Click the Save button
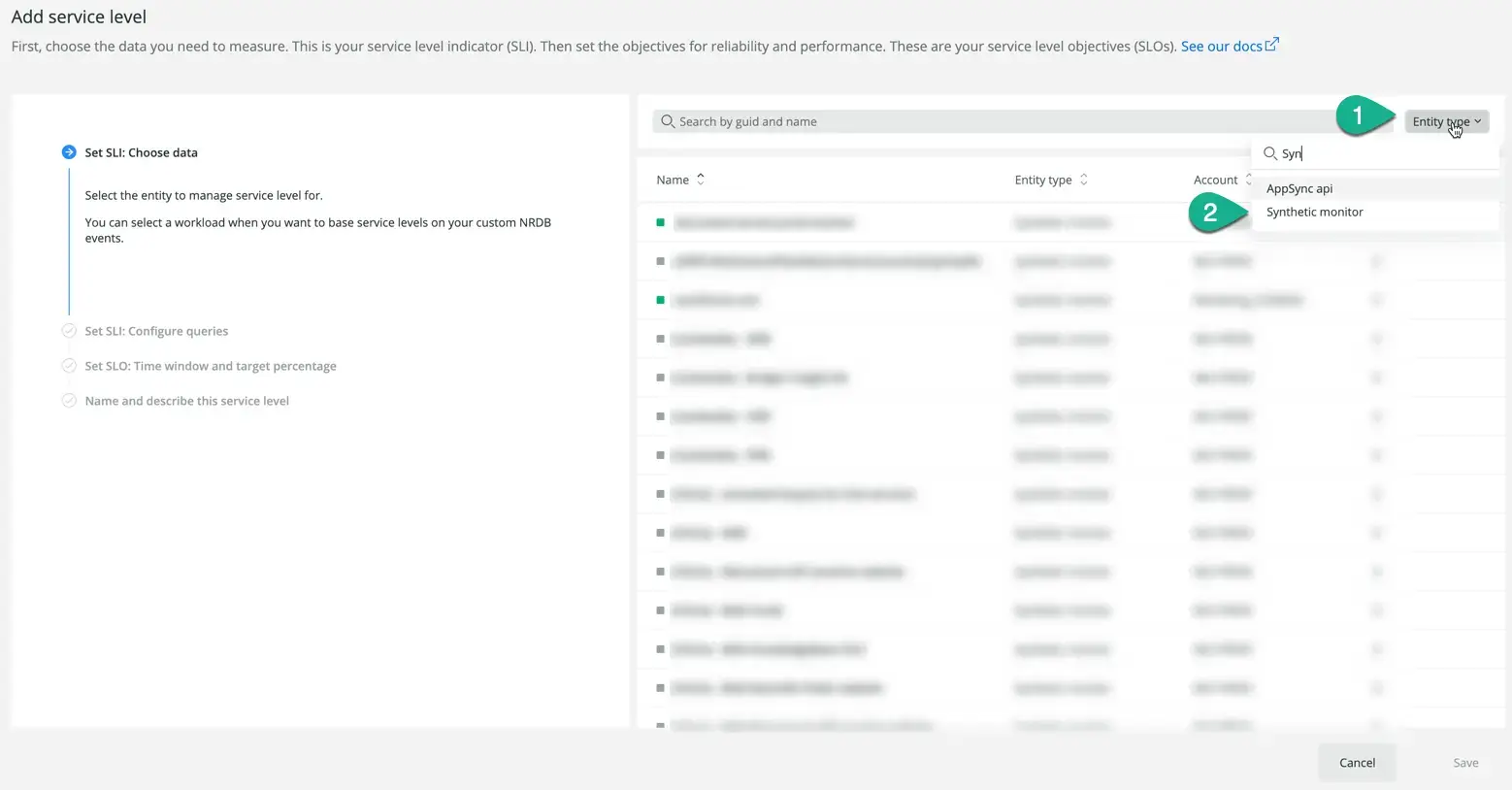This screenshot has width=1512, height=790. pyautogui.click(x=1465, y=763)
